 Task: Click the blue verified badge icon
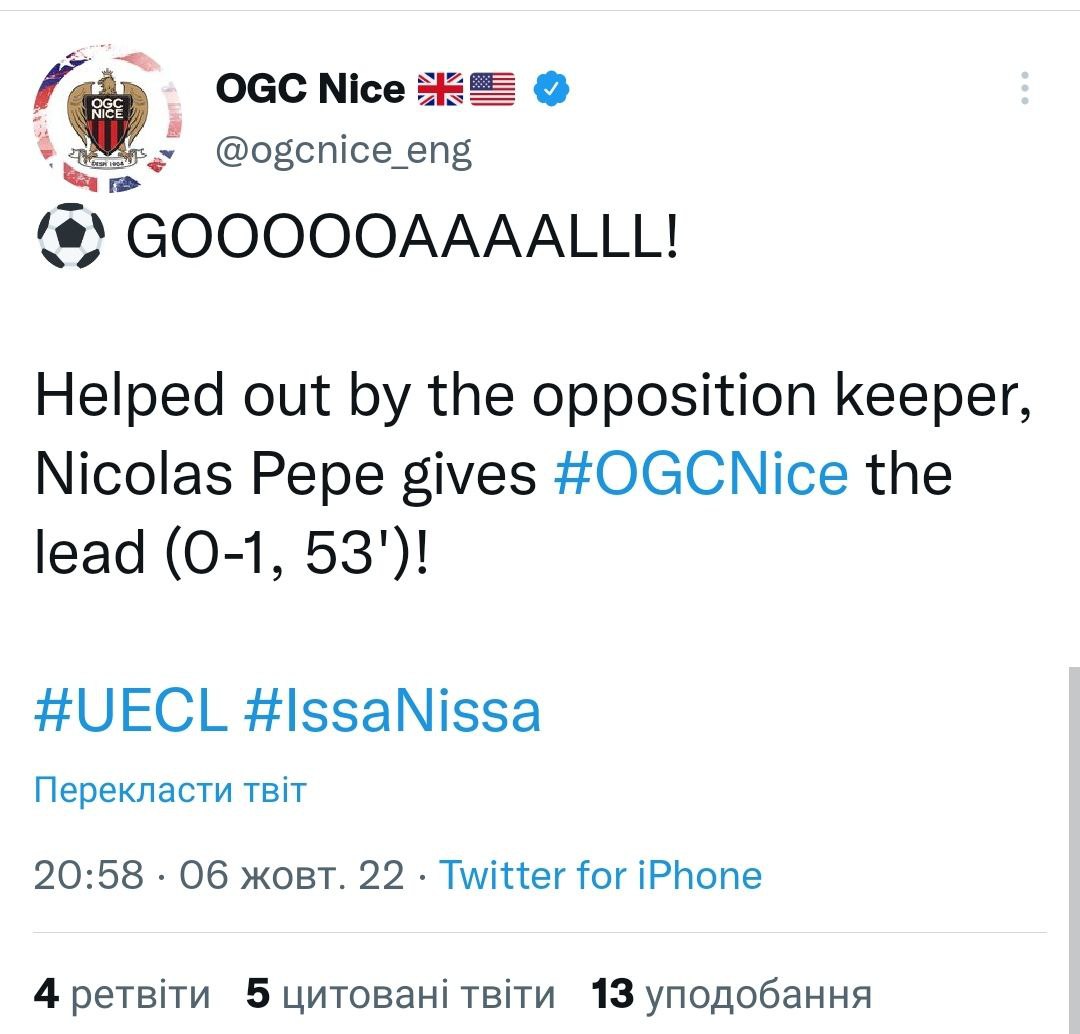pos(551,90)
